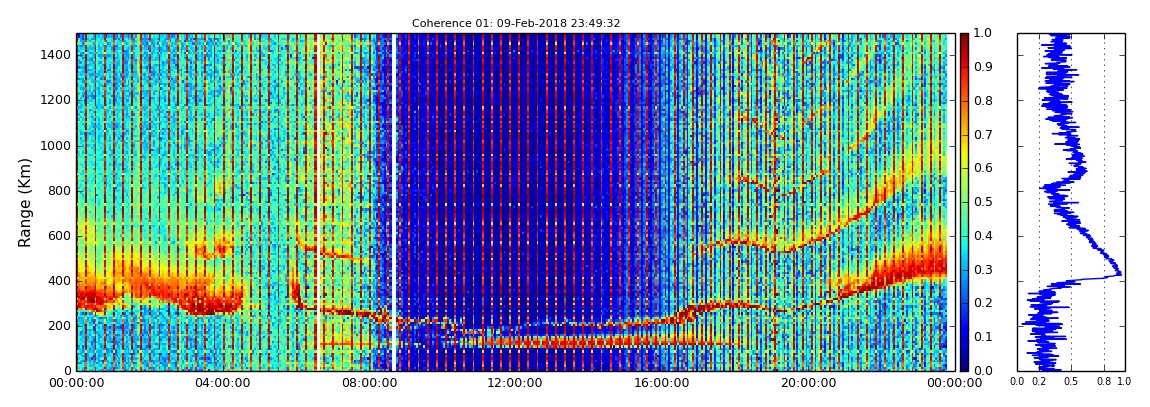Click the 200 tick label on range axis
The width and height of the screenshot is (1150, 407).
[x=60, y=326]
